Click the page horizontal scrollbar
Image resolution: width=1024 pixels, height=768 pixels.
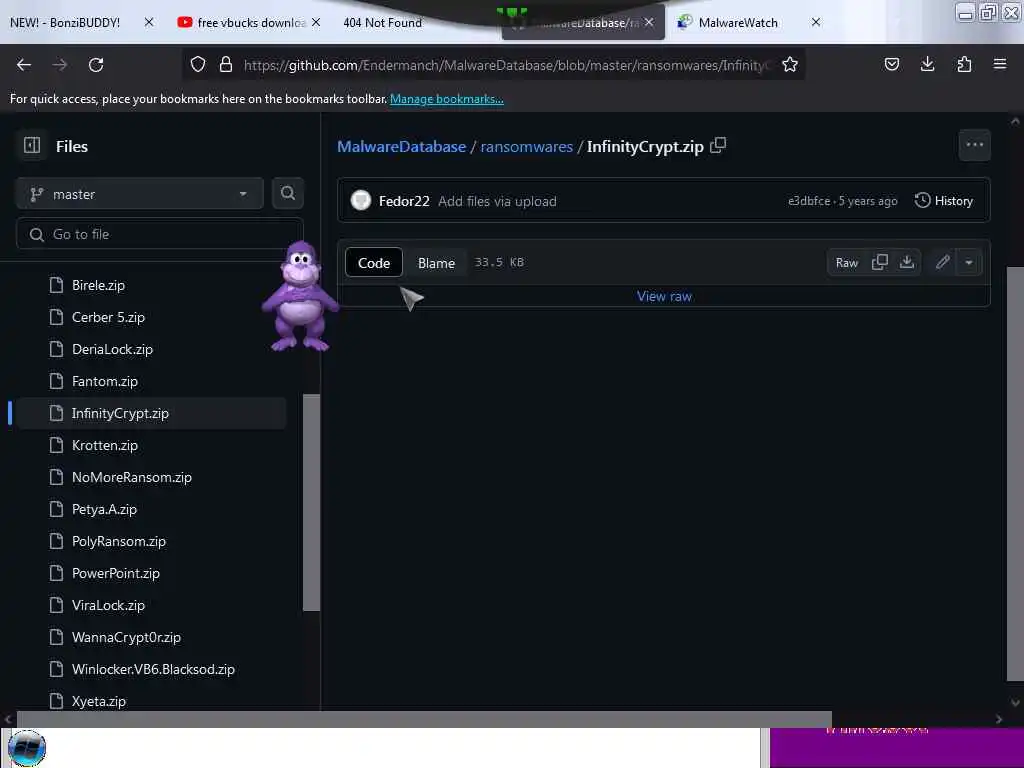click(x=424, y=719)
